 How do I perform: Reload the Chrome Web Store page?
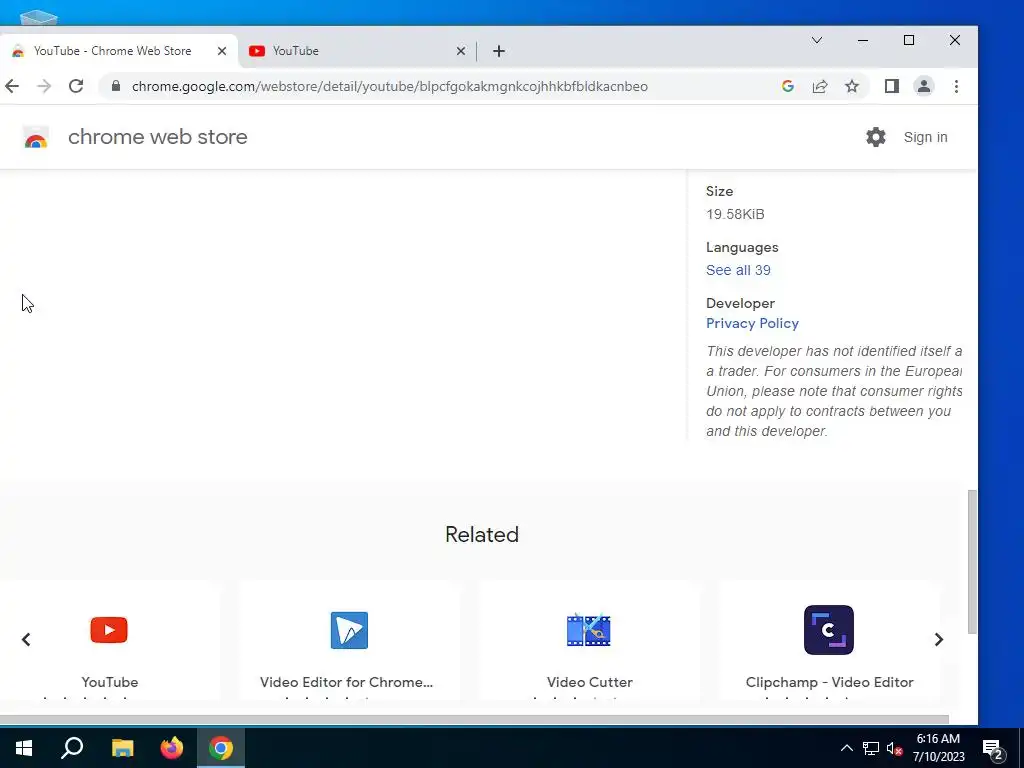(x=76, y=86)
